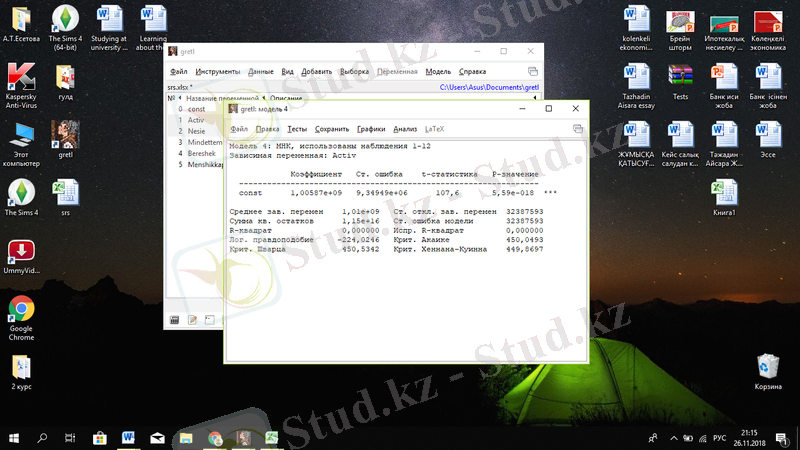Open the Модель menu in gretl
The height and width of the screenshot is (450, 800).
pyautogui.click(x=438, y=72)
